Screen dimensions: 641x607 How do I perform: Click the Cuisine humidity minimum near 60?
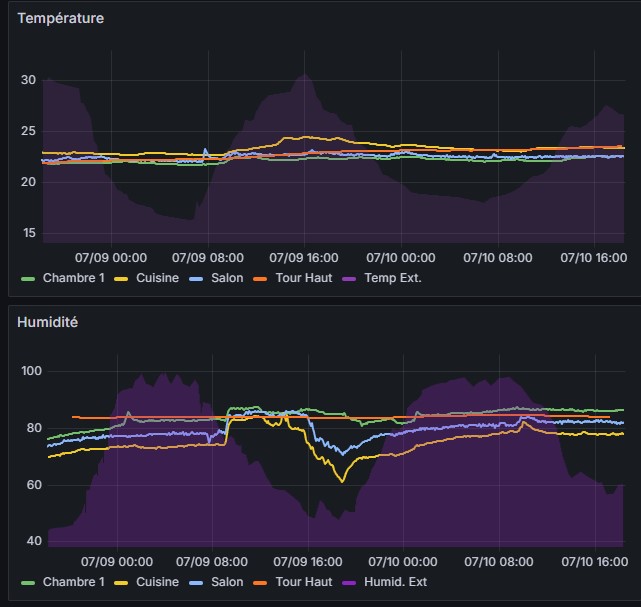click(342, 482)
